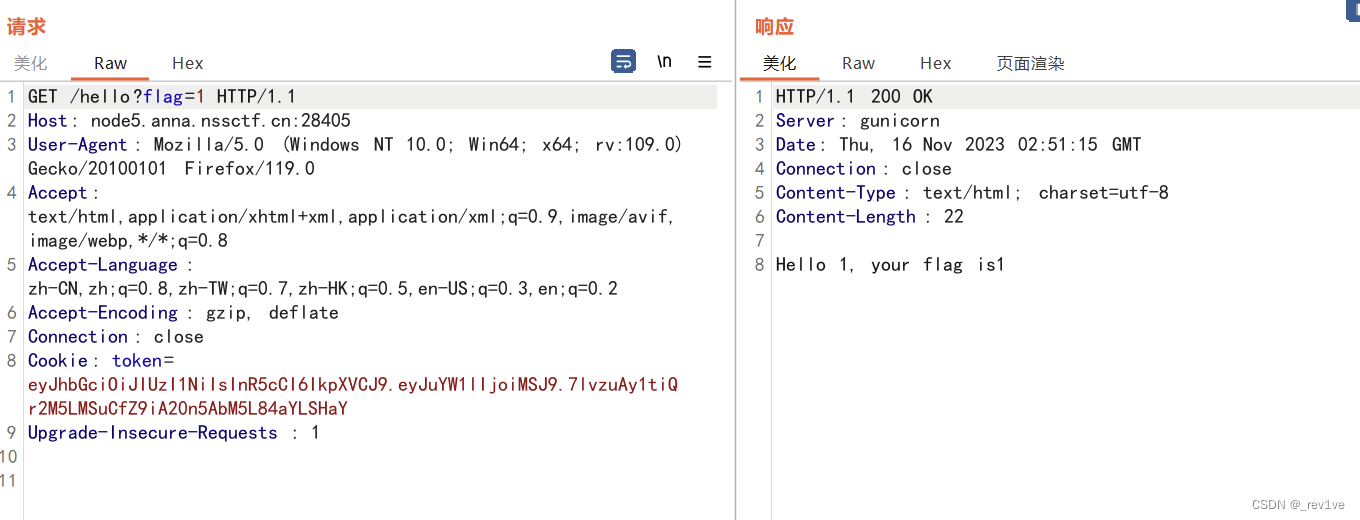Screen dimensions: 1360x520
Task: Open the request Hex tab
Action: [x=187, y=63]
